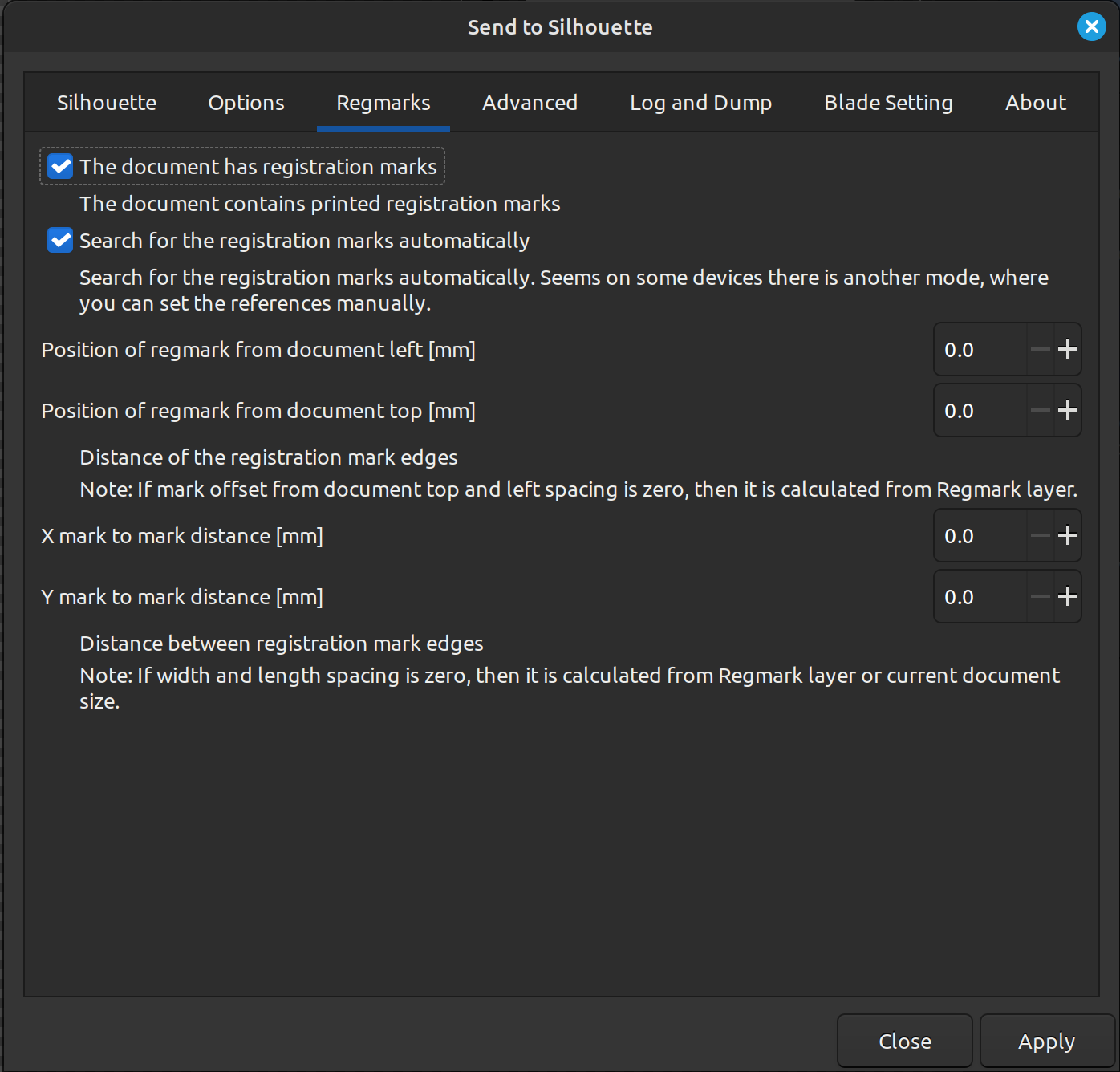Switch to the Blade Setting tab

pos(889,103)
